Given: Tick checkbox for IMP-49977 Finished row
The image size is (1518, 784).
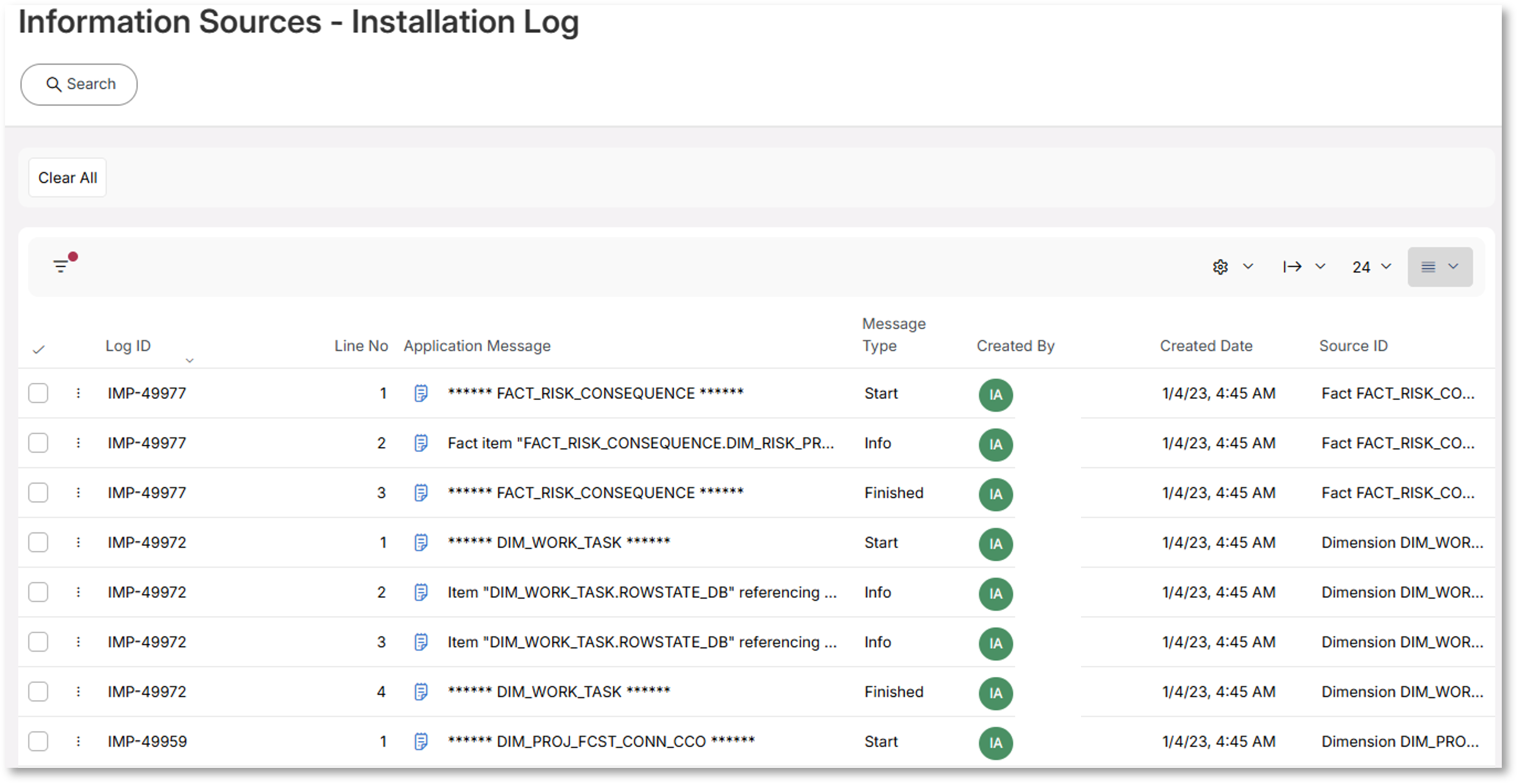Looking at the screenshot, I should (39, 492).
